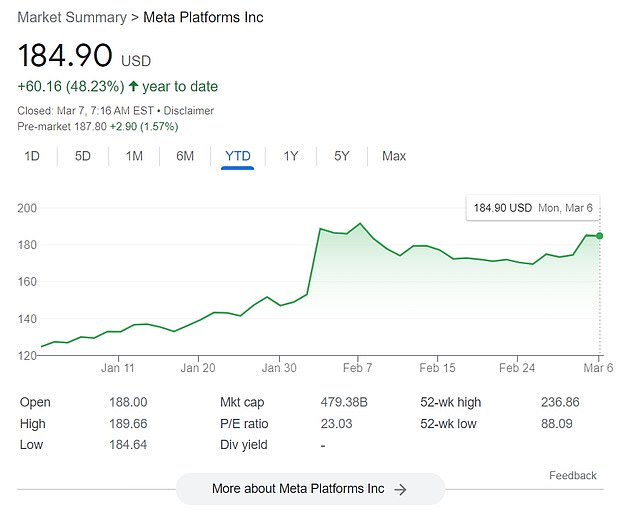The height and width of the screenshot is (521, 634).
Task: Click the Jan 20 axis label
Action: point(198,368)
